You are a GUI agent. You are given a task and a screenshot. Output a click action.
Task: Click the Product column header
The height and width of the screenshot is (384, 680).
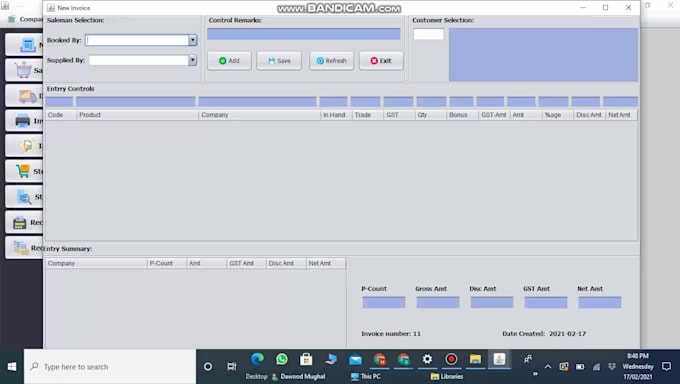[x=137, y=115]
